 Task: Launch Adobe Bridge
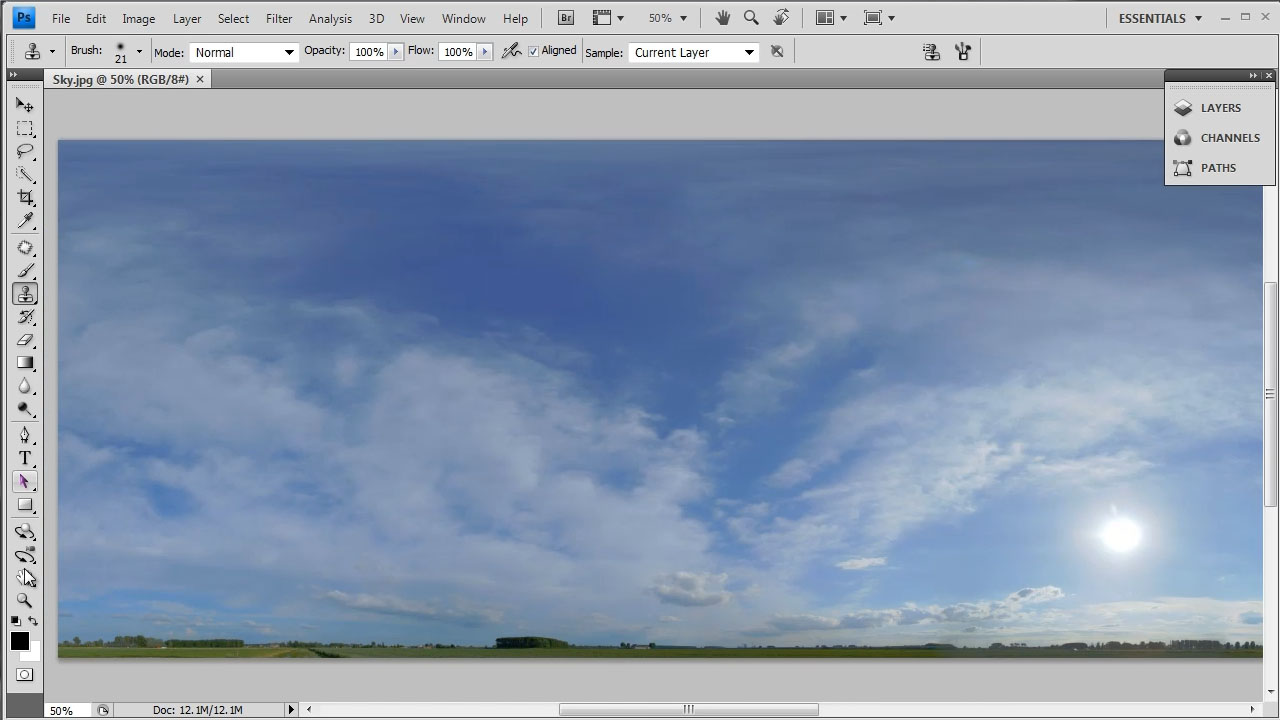point(566,18)
